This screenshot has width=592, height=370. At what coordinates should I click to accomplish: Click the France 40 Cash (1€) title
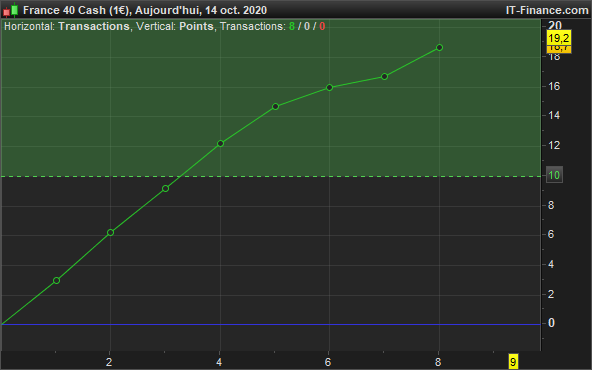coord(76,10)
